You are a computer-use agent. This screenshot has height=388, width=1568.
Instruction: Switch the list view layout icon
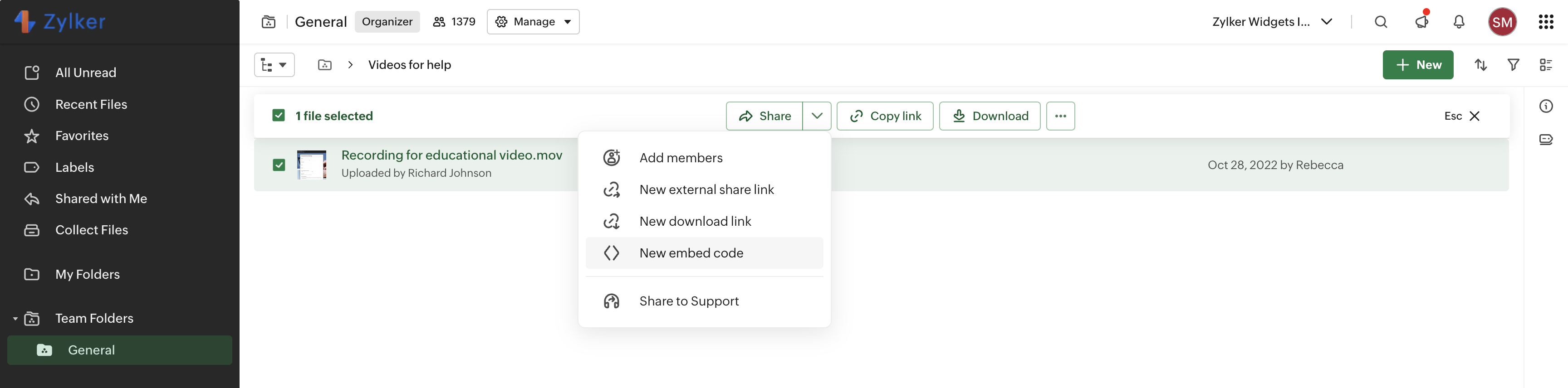(x=1545, y=65)
